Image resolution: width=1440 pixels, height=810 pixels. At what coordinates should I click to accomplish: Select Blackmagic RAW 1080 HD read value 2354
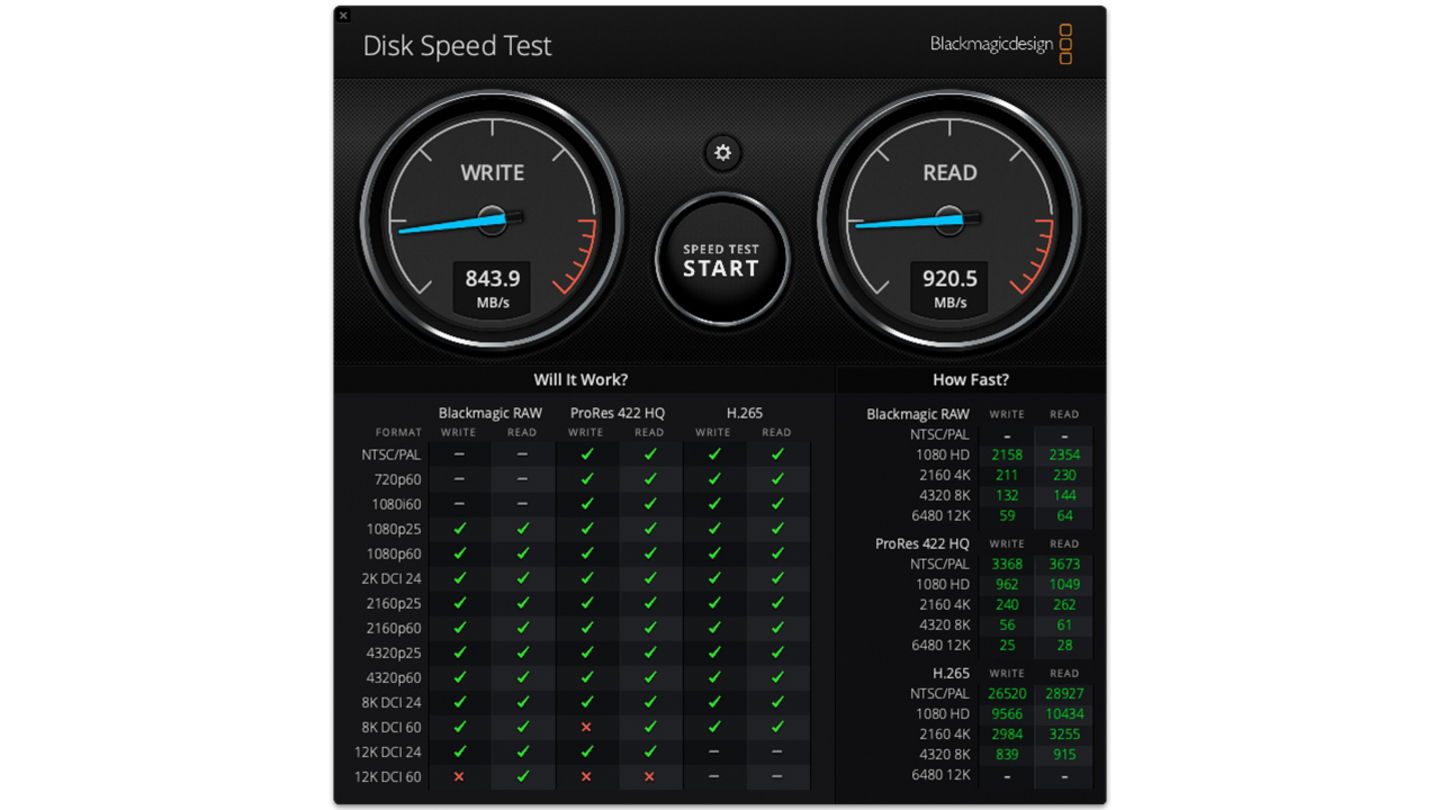1064,454
